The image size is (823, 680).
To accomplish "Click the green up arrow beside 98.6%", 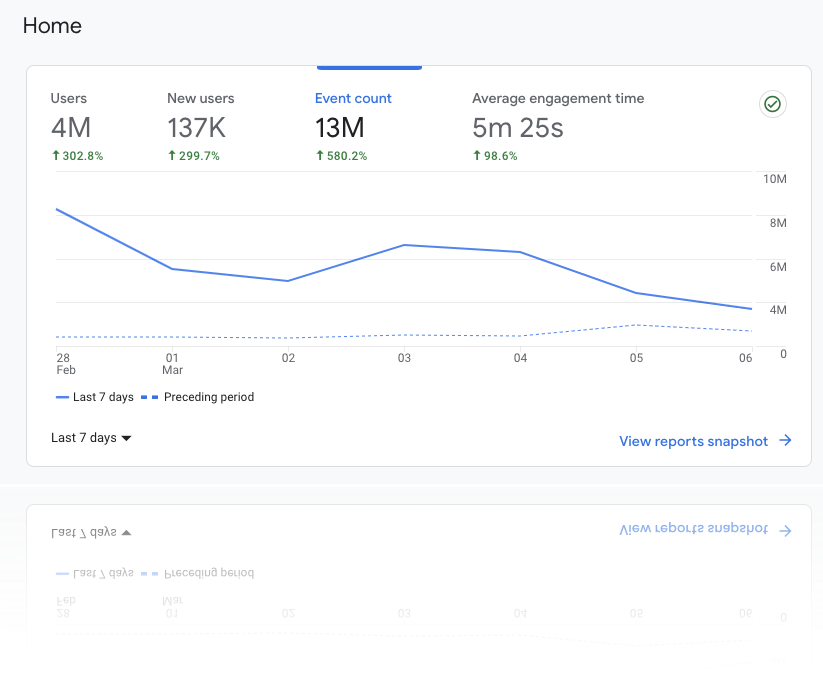I will tap(477, 156).
